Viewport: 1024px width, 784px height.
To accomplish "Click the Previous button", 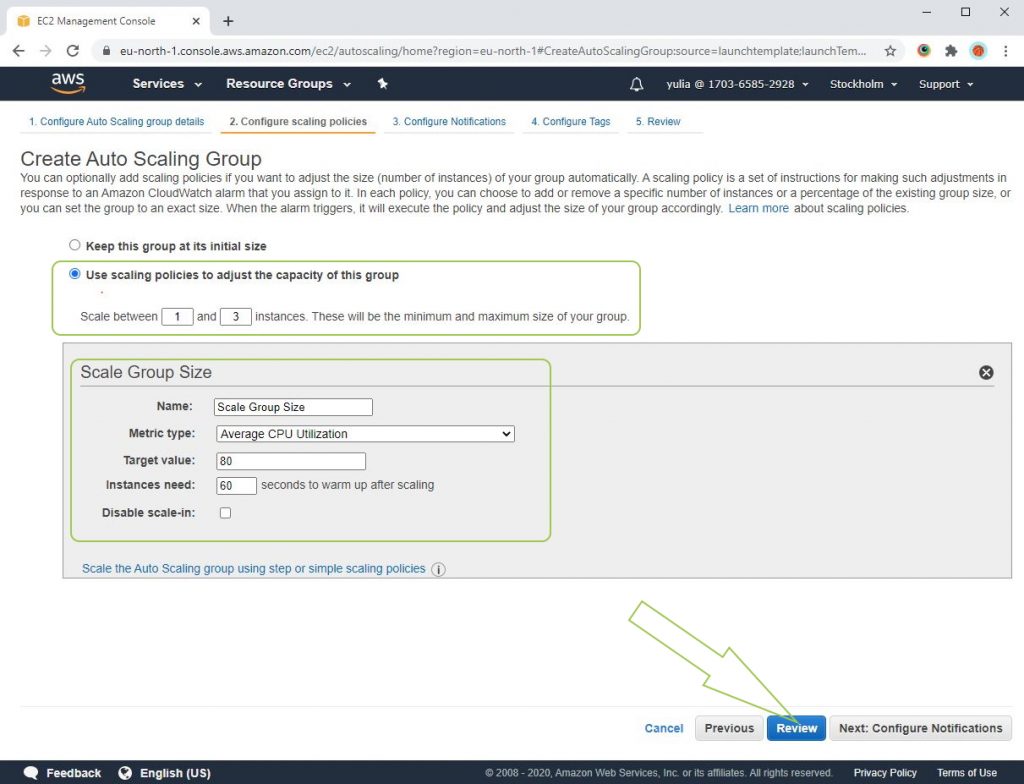I will tap(729, 728).
